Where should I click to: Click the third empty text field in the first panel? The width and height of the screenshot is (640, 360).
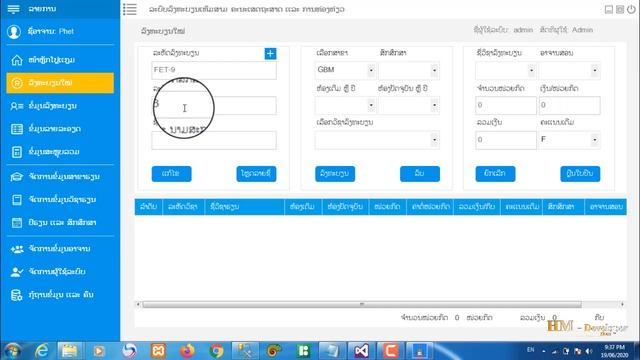click(214, 140)
